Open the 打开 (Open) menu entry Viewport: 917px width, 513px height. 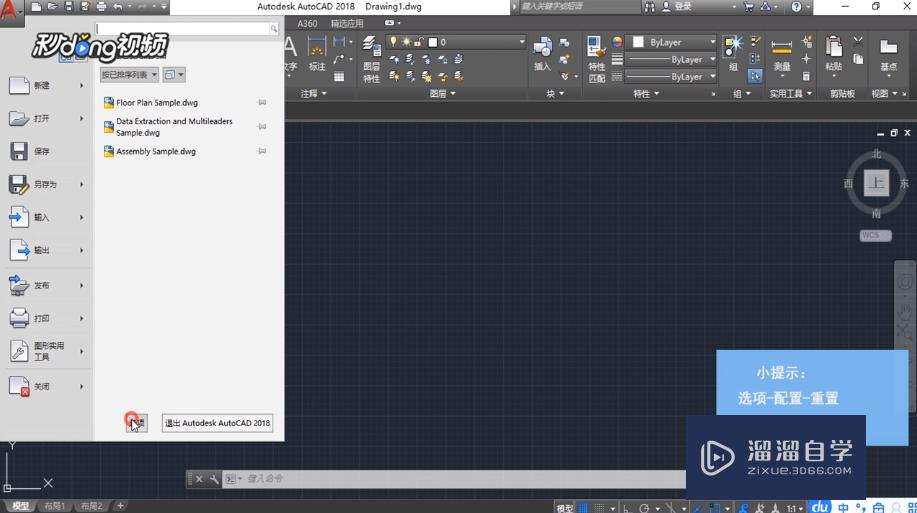(x=45, y=118)
